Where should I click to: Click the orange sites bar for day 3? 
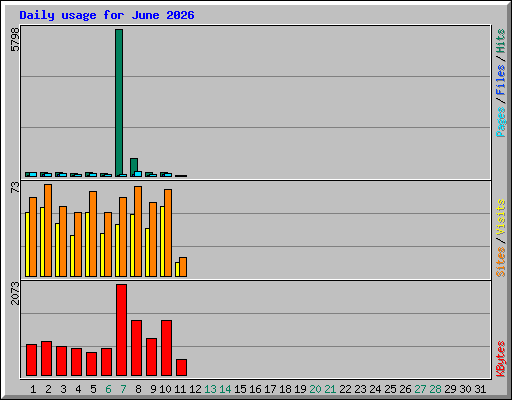point(63,241)
